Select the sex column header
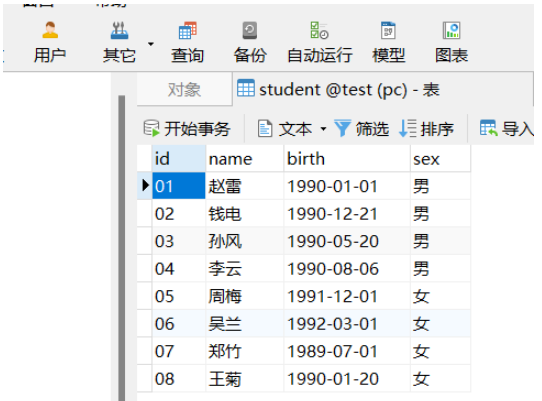This screenshot has width=542, height=401. point(440,159)
